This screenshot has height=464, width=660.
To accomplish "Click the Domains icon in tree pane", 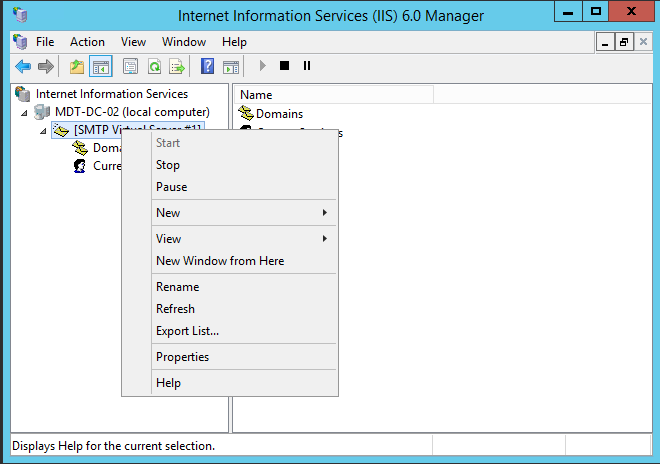I will [80, 148].
